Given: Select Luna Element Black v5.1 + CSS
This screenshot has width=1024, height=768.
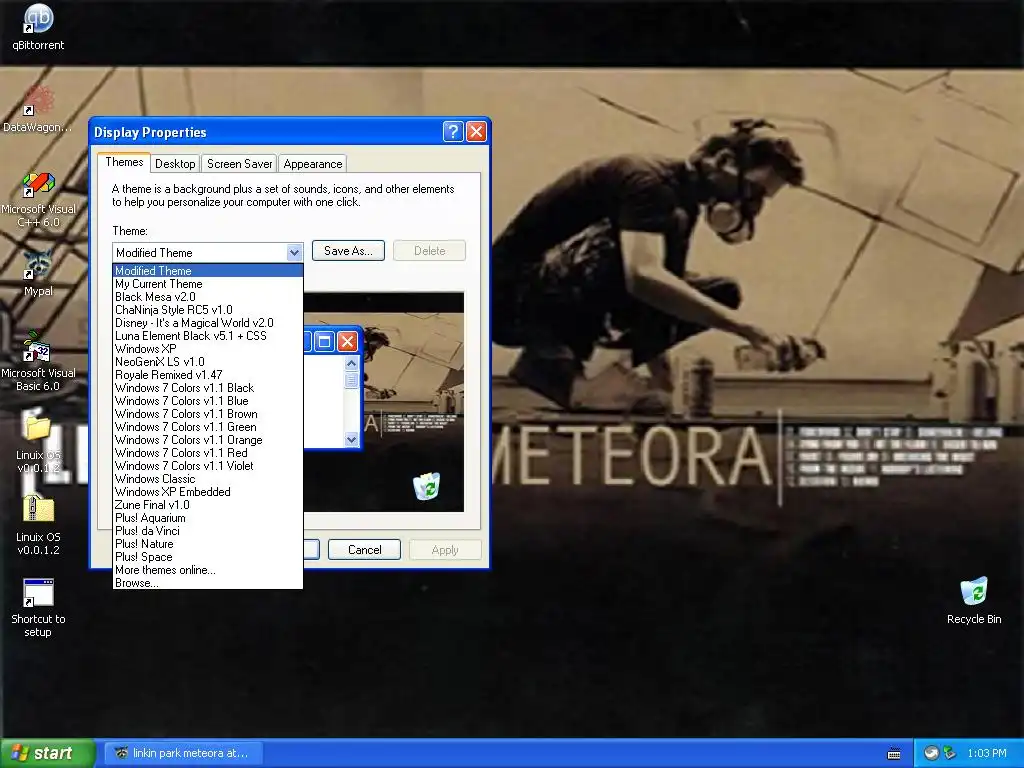Looking at the screenshot, I should pyautogui.click(x=208, y=336).
